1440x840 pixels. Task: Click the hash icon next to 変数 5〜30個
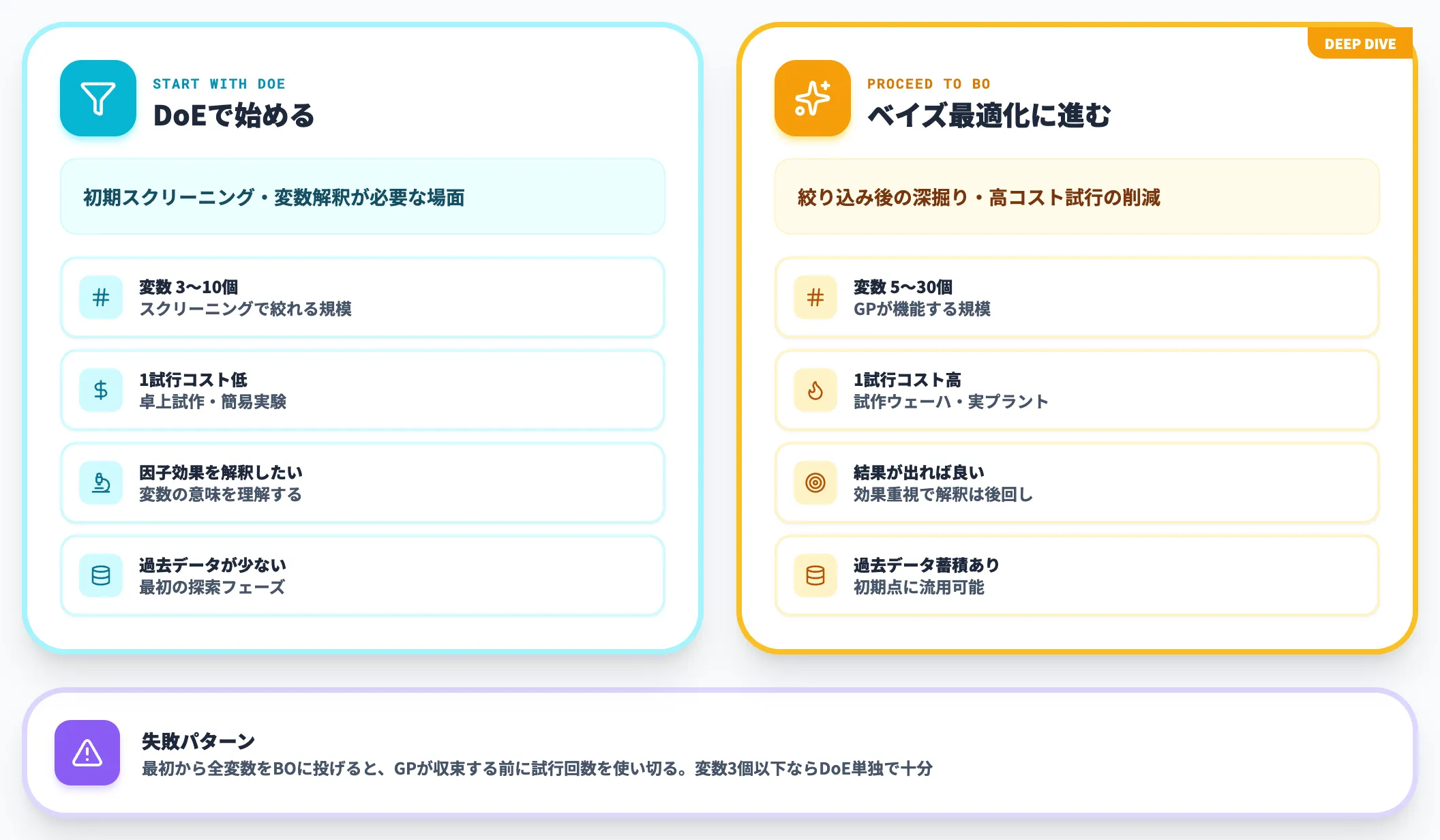point(815,297)
